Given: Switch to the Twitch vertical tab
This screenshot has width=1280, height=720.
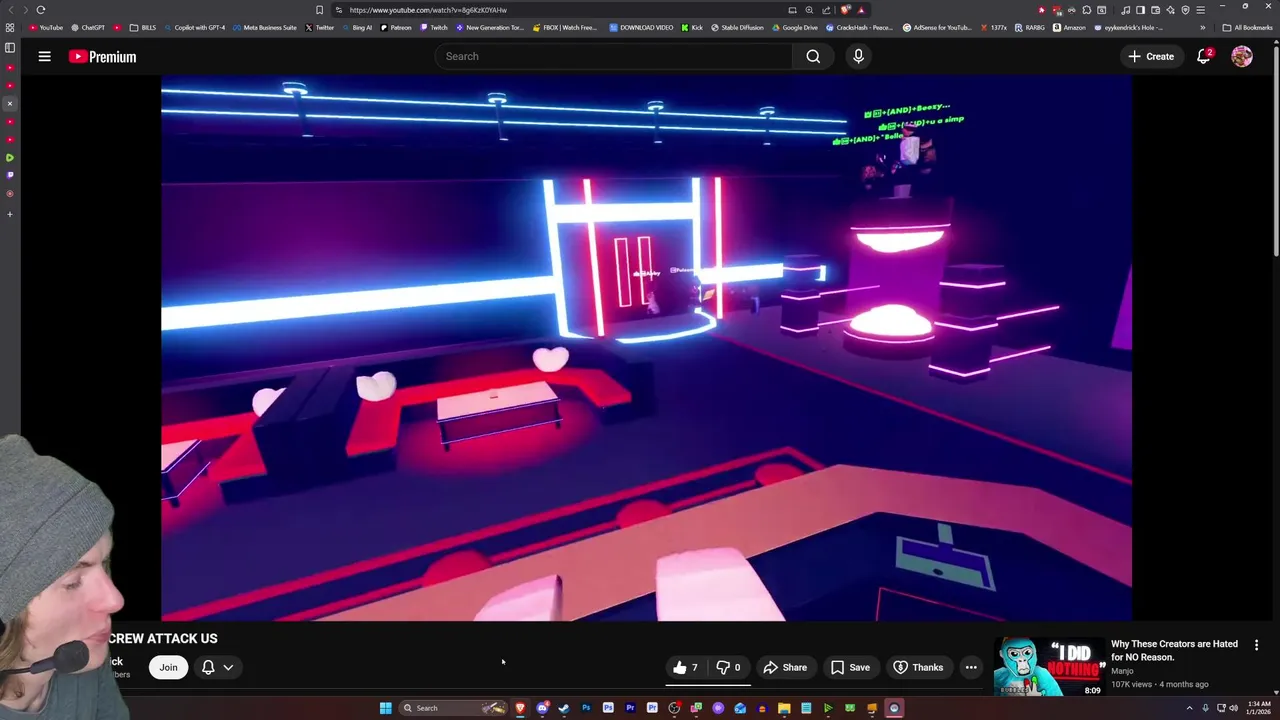Looking at the screenshot, I should click(10, 175).
